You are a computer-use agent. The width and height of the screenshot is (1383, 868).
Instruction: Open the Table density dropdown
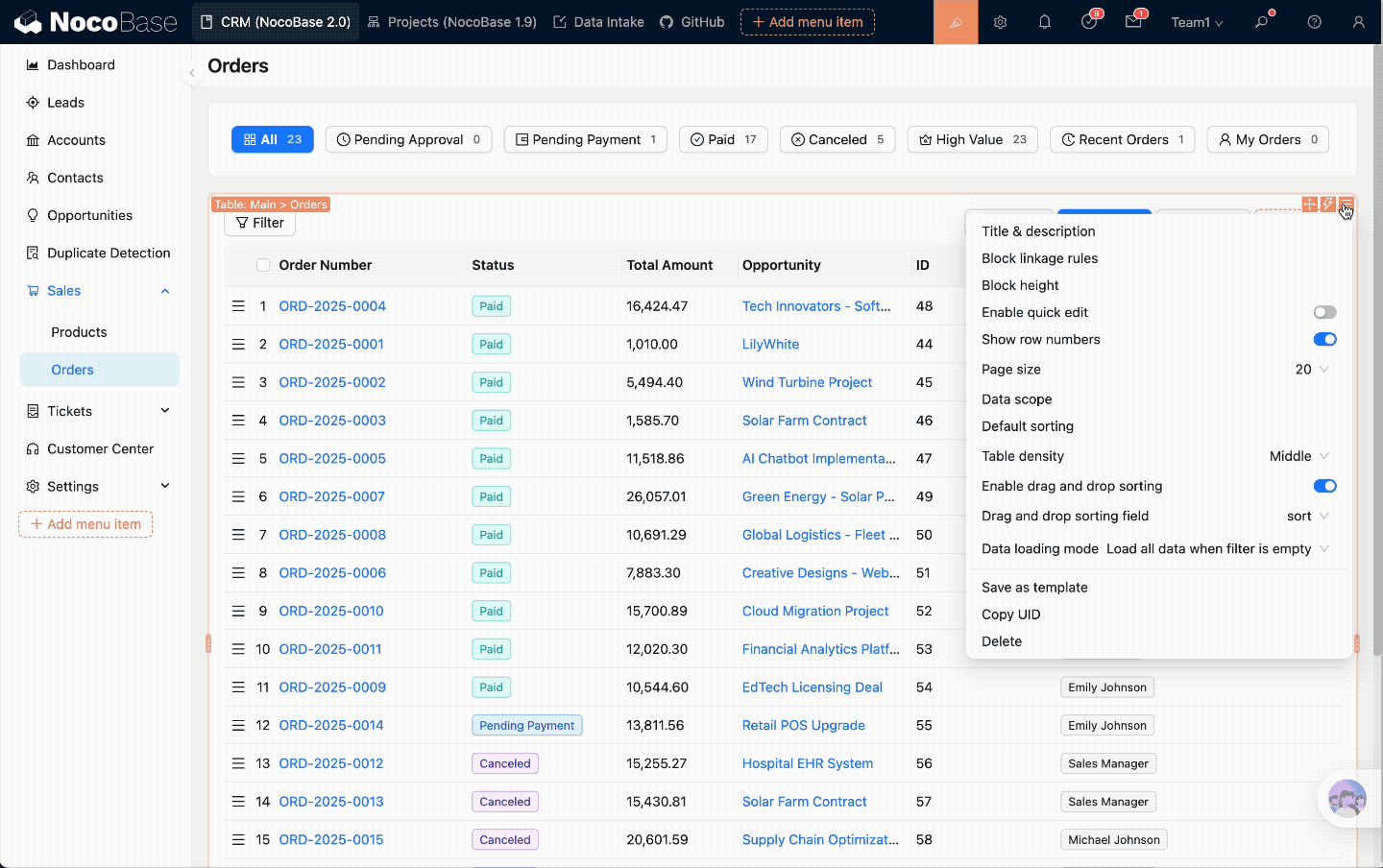1299,456
